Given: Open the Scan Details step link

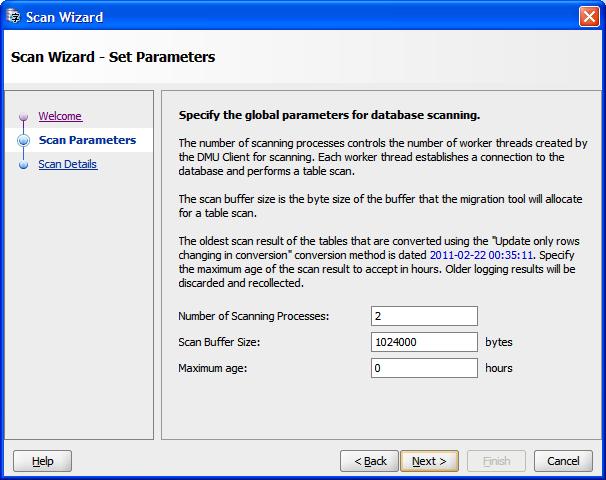Looking at the screenshot, I should point(68,164).
